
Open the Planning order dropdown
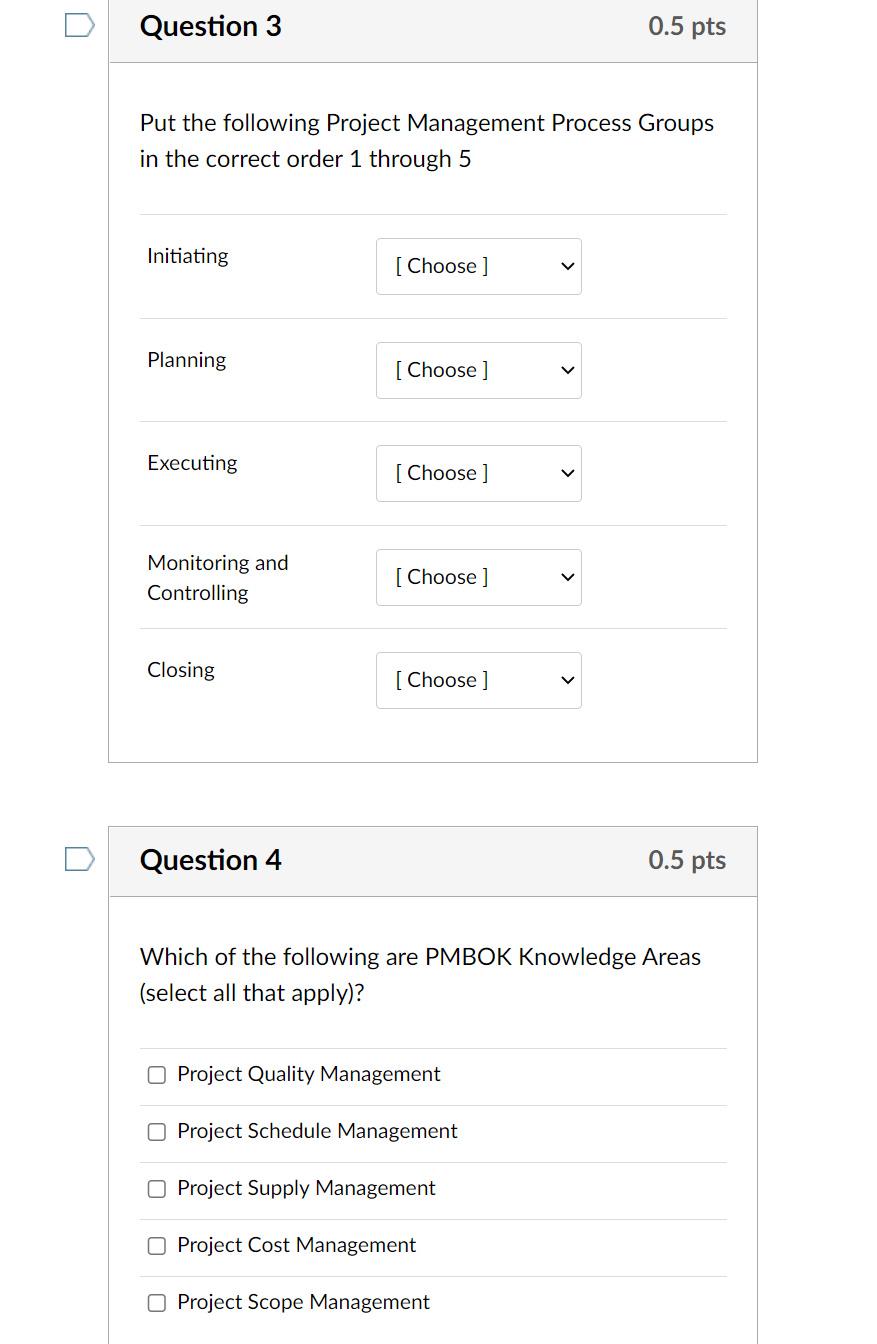[x=478, y=370]
